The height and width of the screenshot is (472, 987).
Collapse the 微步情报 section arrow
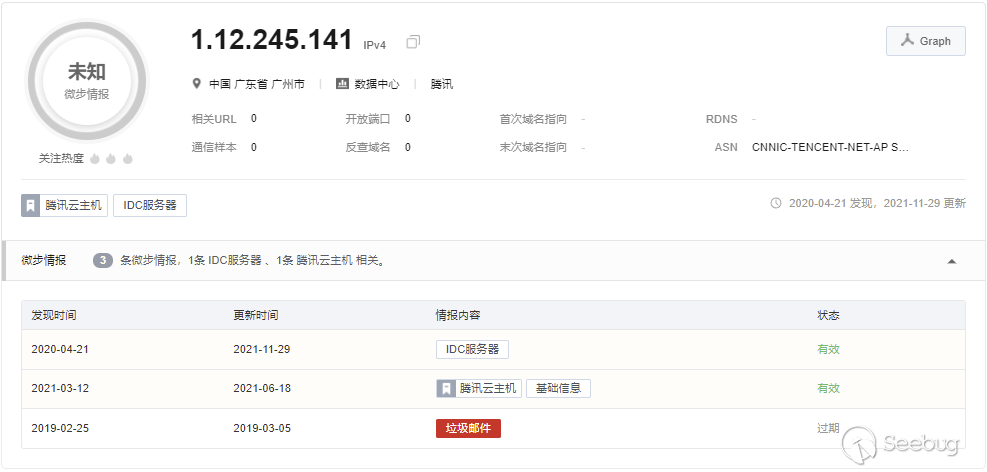pyautogui.click(x=951, y=261)
